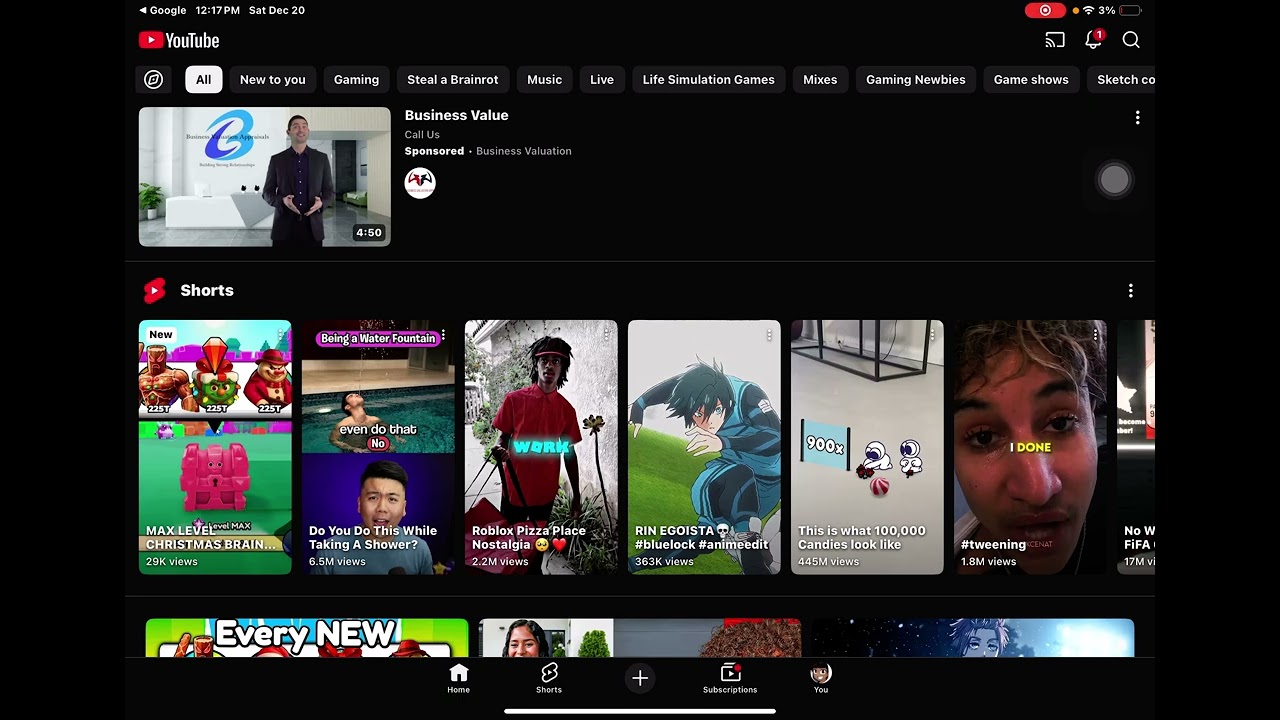Tap the New badge on first short

pyautogui.click(x=161, y=334)
